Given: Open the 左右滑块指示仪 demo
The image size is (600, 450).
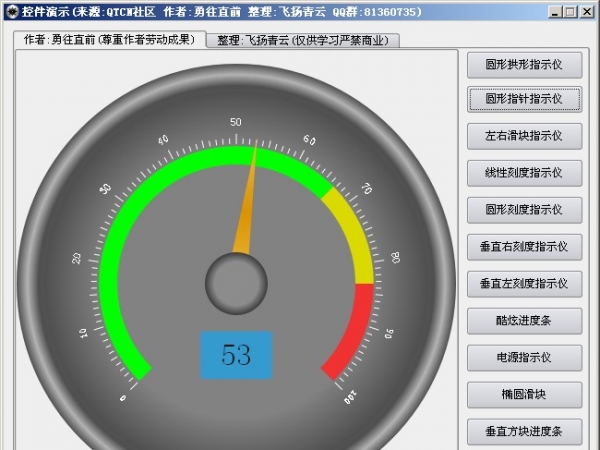Looking at the screenshot, I should tap(524, 136).
